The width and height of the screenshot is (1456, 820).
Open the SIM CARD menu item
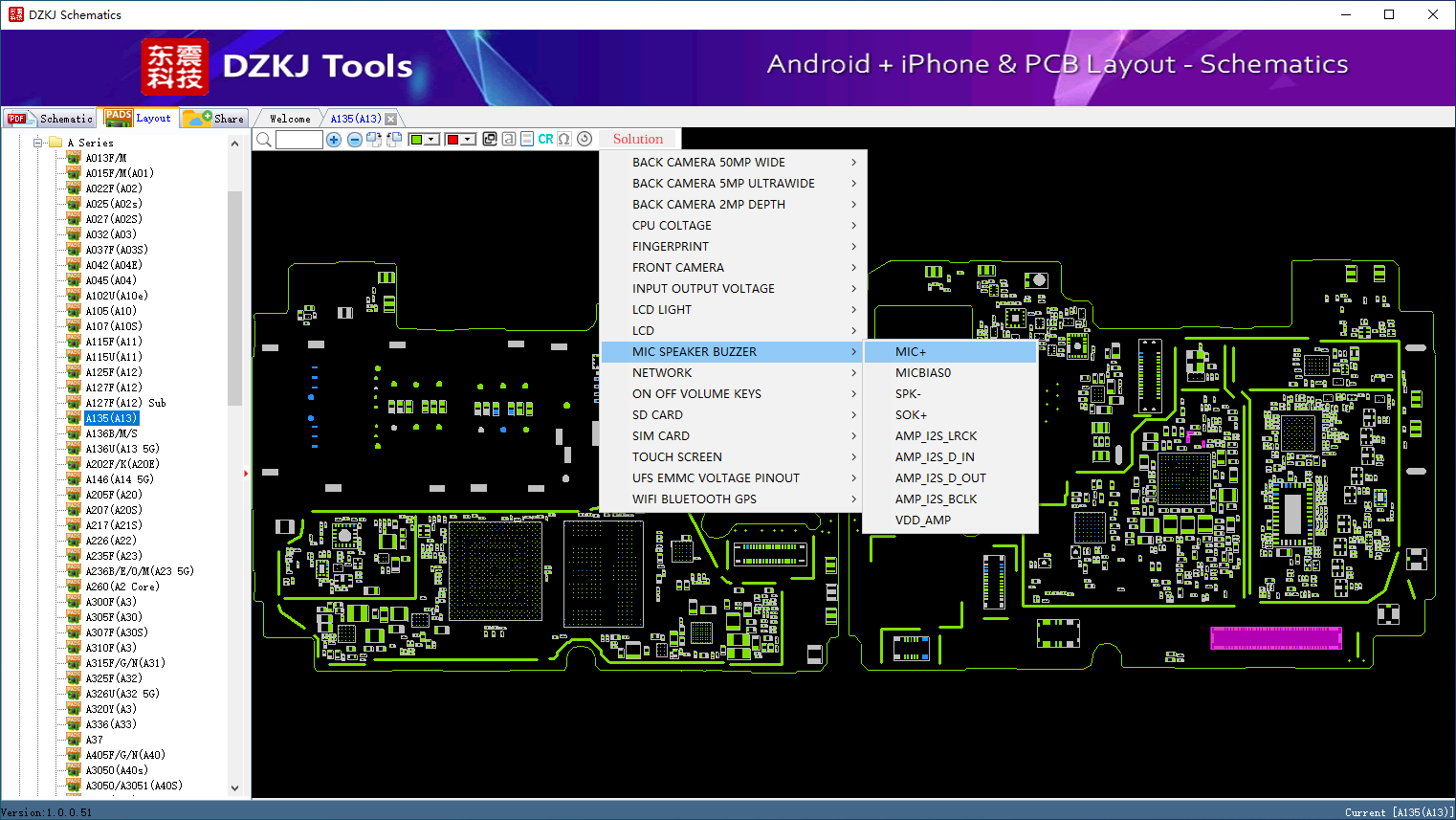[x=733, y=436]
